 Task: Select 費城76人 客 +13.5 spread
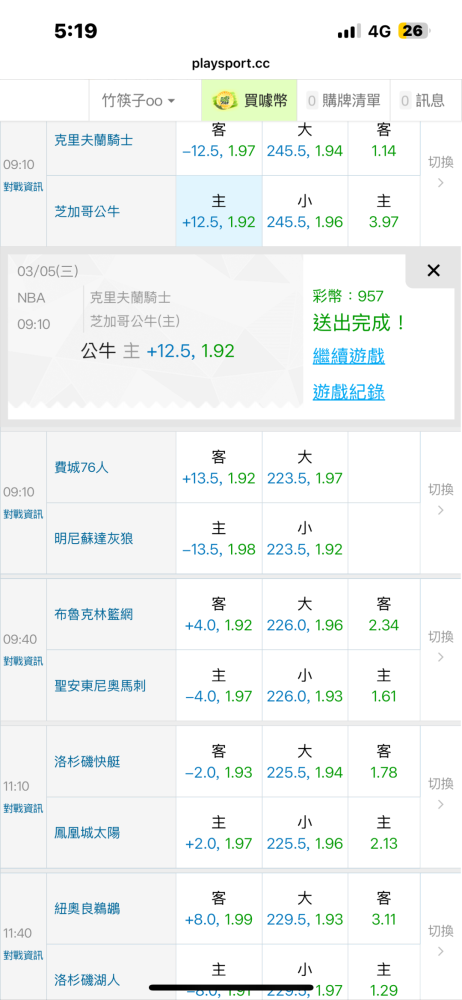[219, 467]
